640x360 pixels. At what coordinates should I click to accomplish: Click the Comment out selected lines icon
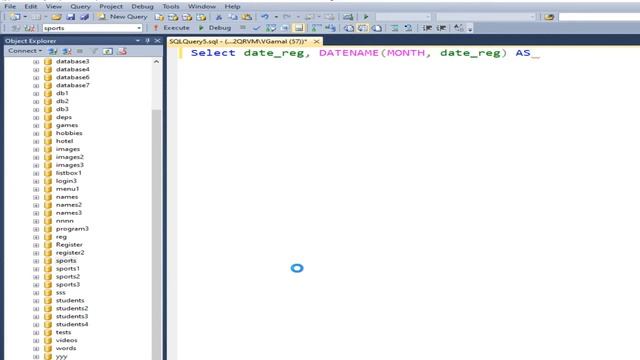[394, 28]
